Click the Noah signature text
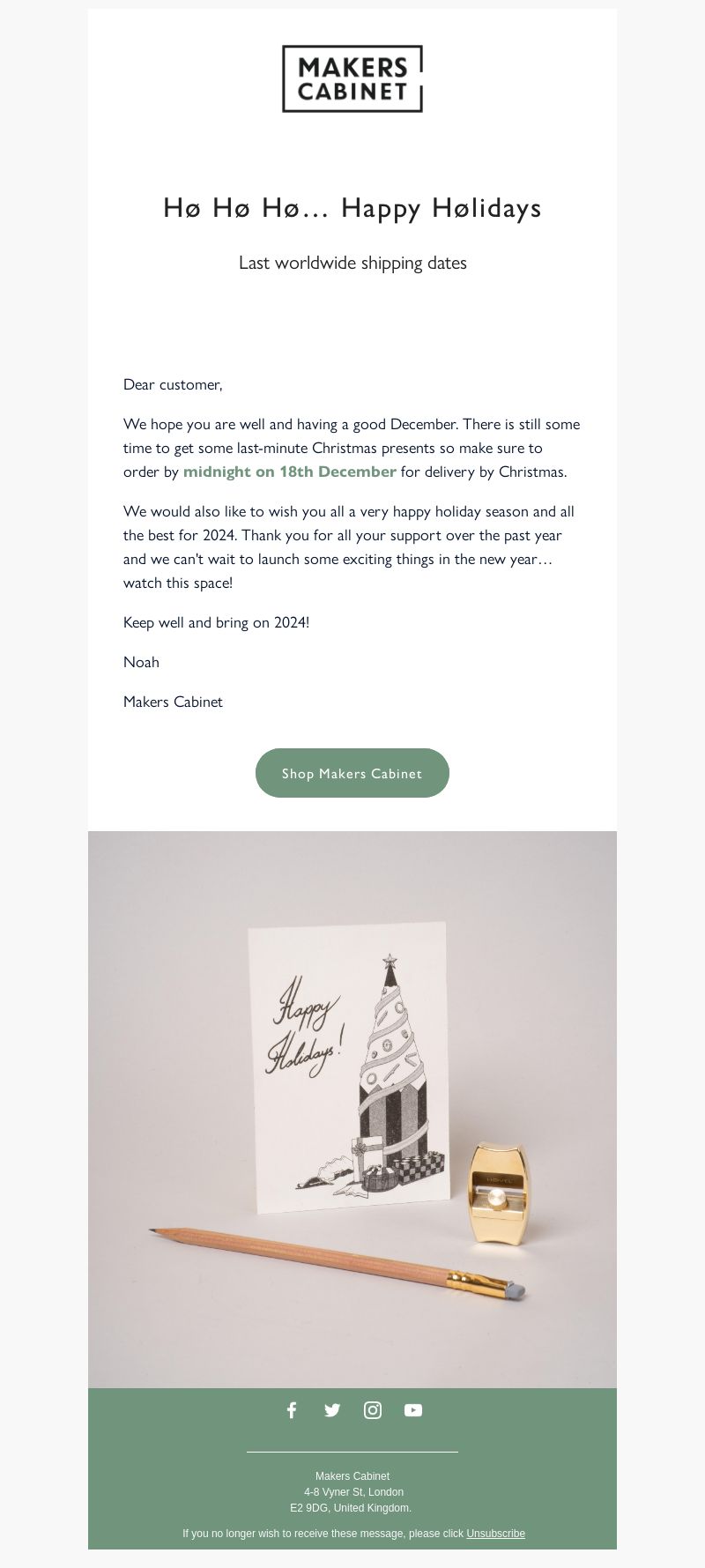The width and height of the screenshot is (705, 1568). point(141,662)
